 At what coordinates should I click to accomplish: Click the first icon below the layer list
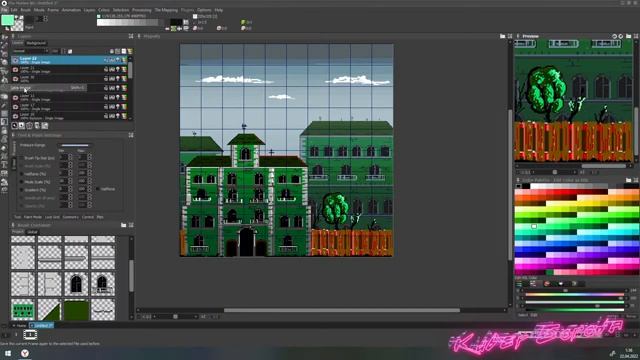tap(15, 126)
